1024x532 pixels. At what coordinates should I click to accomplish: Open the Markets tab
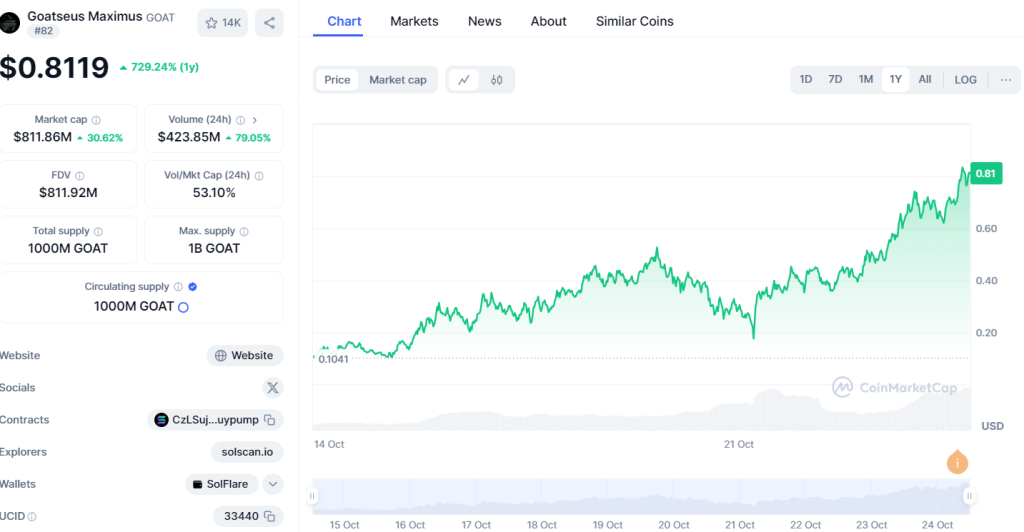[414, 22]
